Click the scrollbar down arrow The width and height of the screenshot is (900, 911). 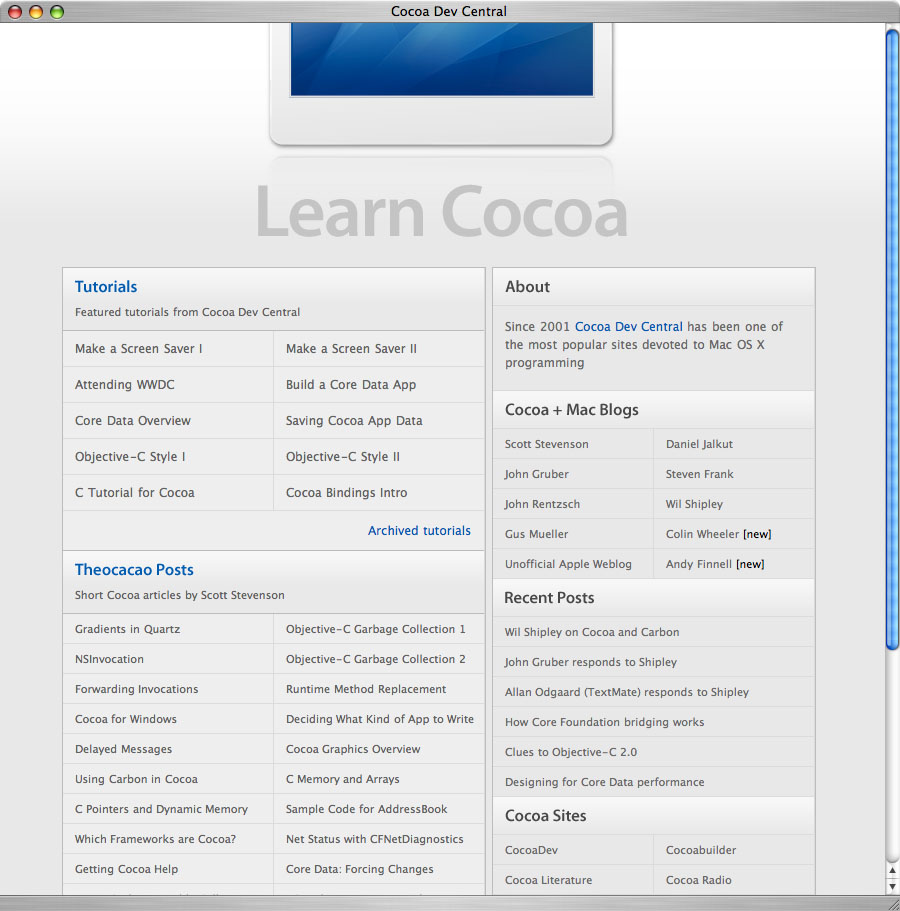pyautogui.click(x=892, y=887)
